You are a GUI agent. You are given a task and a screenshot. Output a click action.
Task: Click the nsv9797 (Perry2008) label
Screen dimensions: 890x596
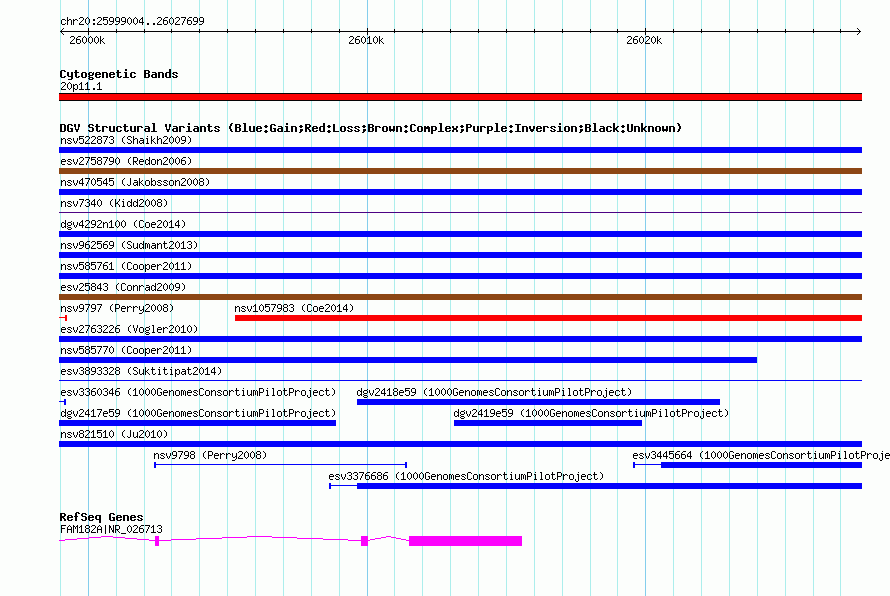click(117, 308)
